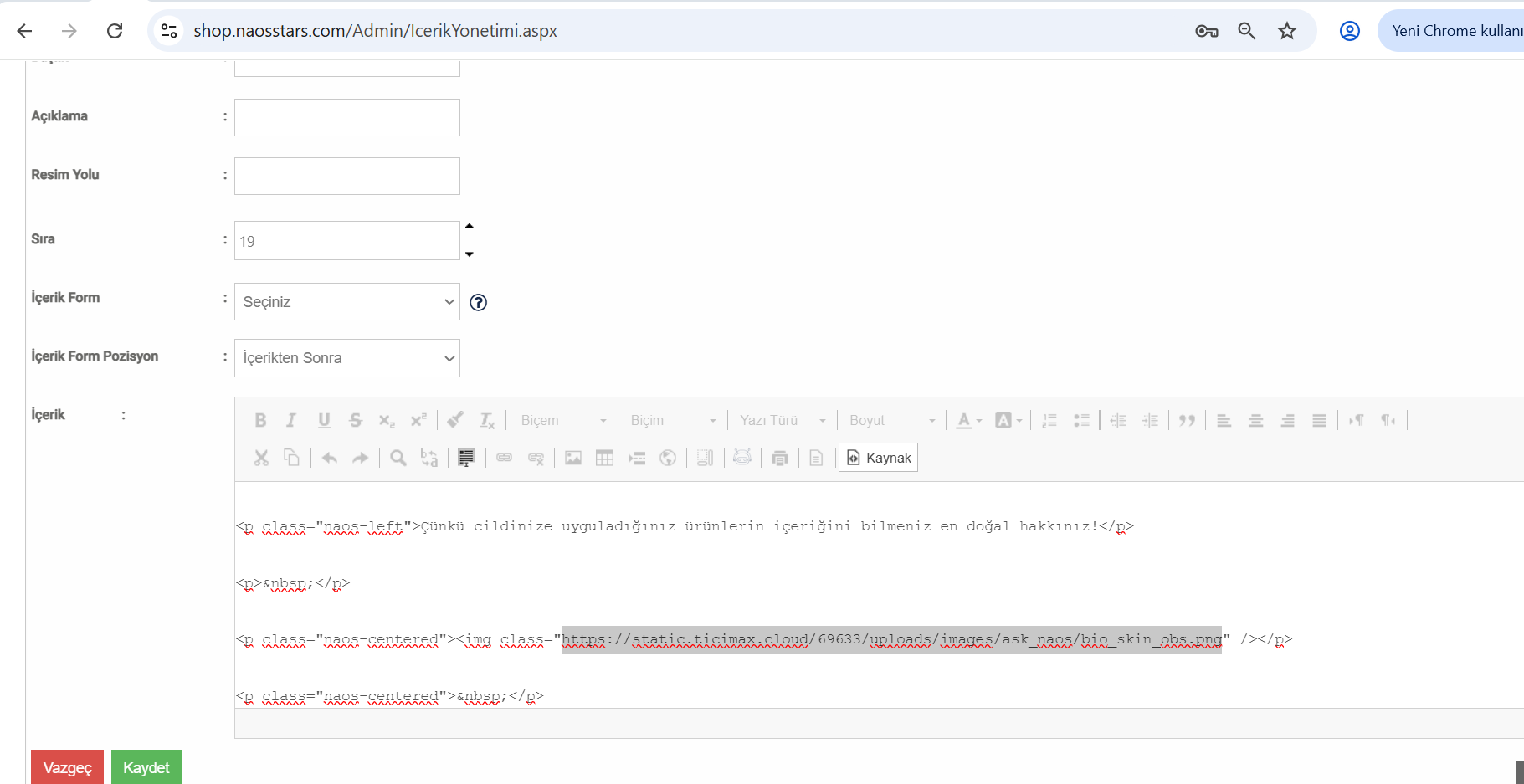This screenshot has height=784, width=1524.
Task: Click the Sıra number input field
Action: (x=347, y=241)
